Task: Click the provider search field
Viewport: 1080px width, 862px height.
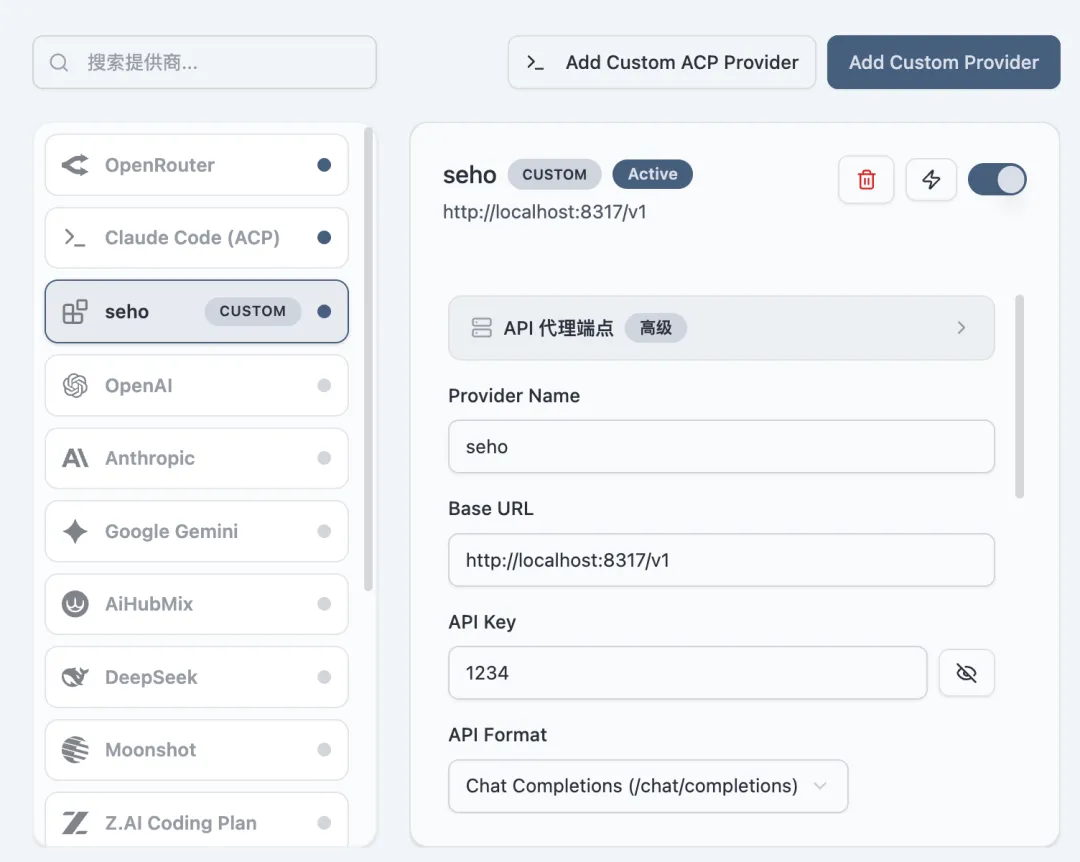Action: tap(205, 62)
